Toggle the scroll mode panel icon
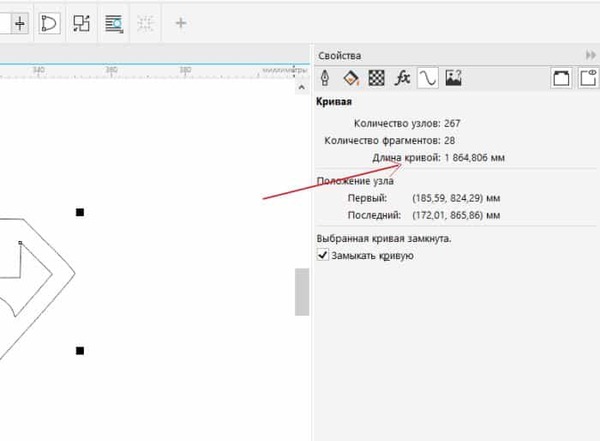600x441 pixels. (x=562, y=77)
